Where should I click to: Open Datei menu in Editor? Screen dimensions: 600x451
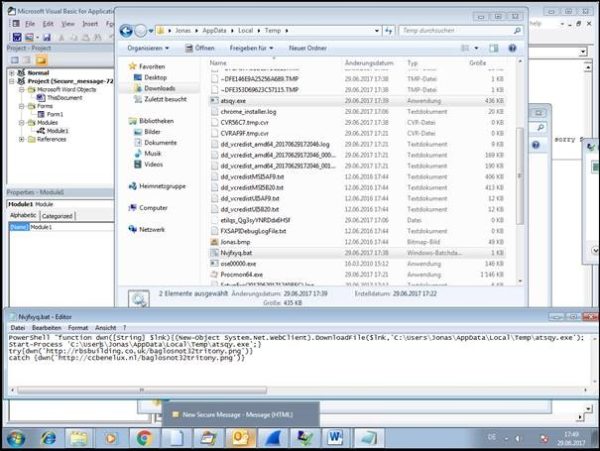pos(18,328)
